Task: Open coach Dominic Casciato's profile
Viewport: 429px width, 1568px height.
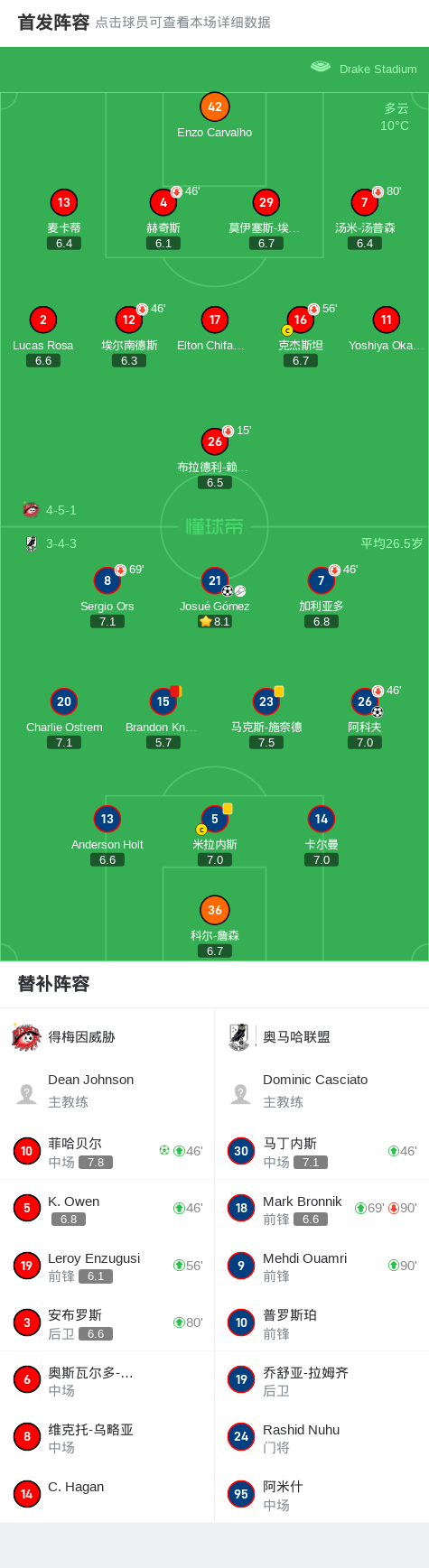Action: tap(322, 1090)
